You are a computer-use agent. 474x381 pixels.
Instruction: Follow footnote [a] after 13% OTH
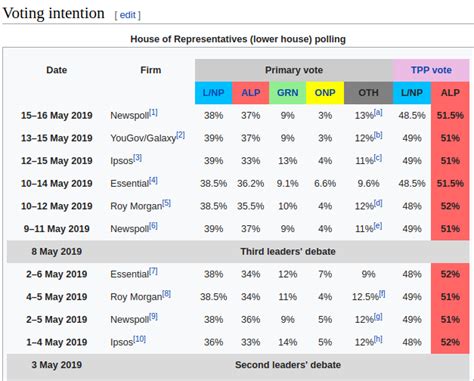378,113
